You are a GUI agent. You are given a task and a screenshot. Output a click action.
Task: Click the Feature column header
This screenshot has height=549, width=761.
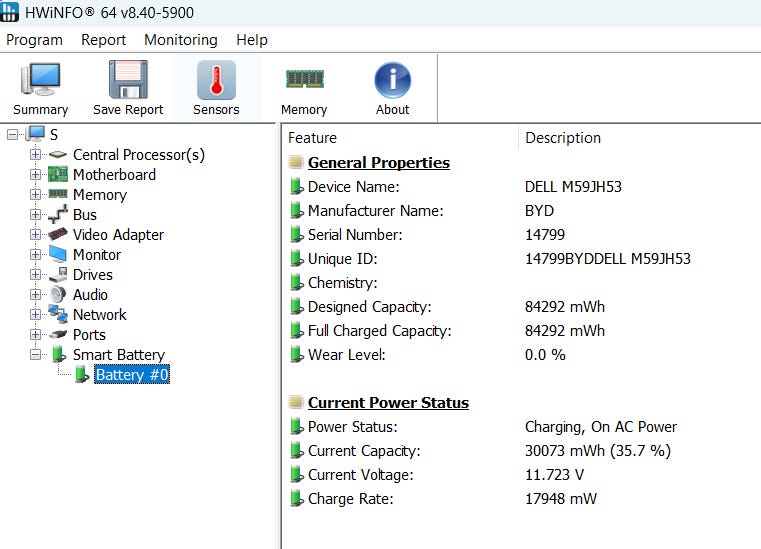[312, 138]
